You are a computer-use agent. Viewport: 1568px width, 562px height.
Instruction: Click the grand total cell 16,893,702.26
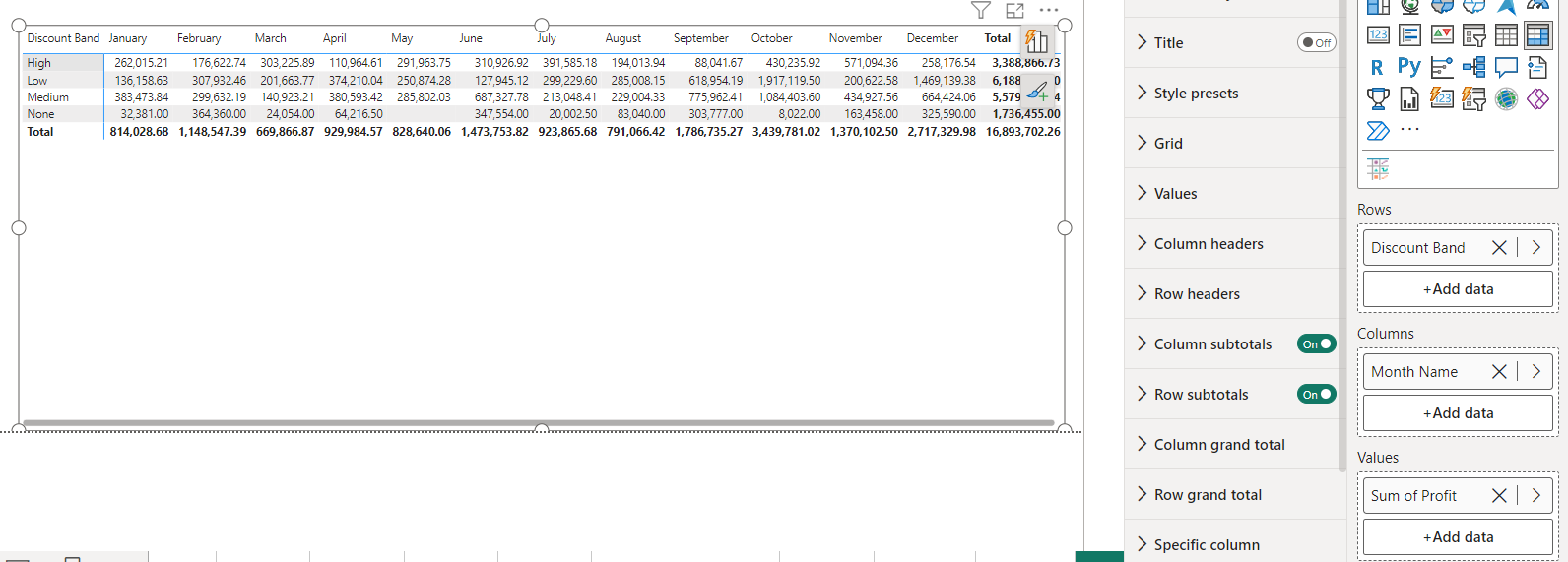(1023, 132)
